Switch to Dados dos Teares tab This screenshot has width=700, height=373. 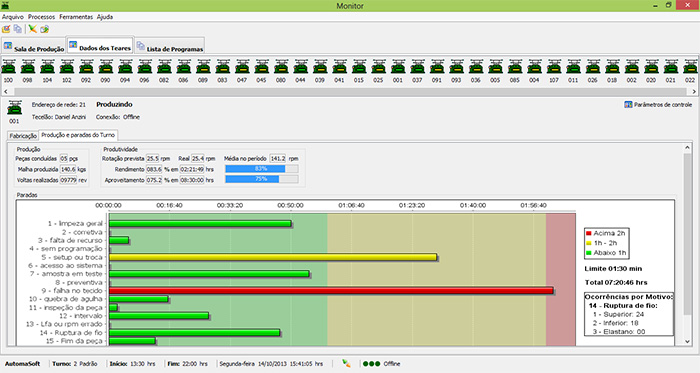click(100, 46)
